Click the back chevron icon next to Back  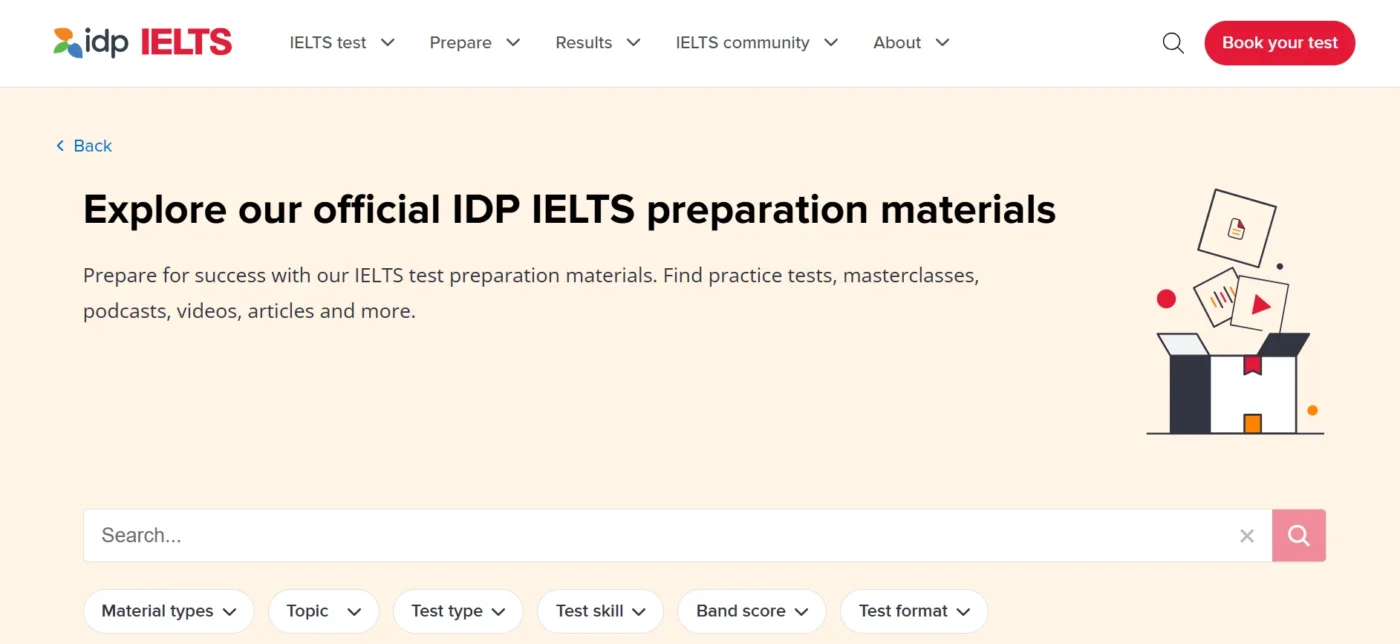59,146
